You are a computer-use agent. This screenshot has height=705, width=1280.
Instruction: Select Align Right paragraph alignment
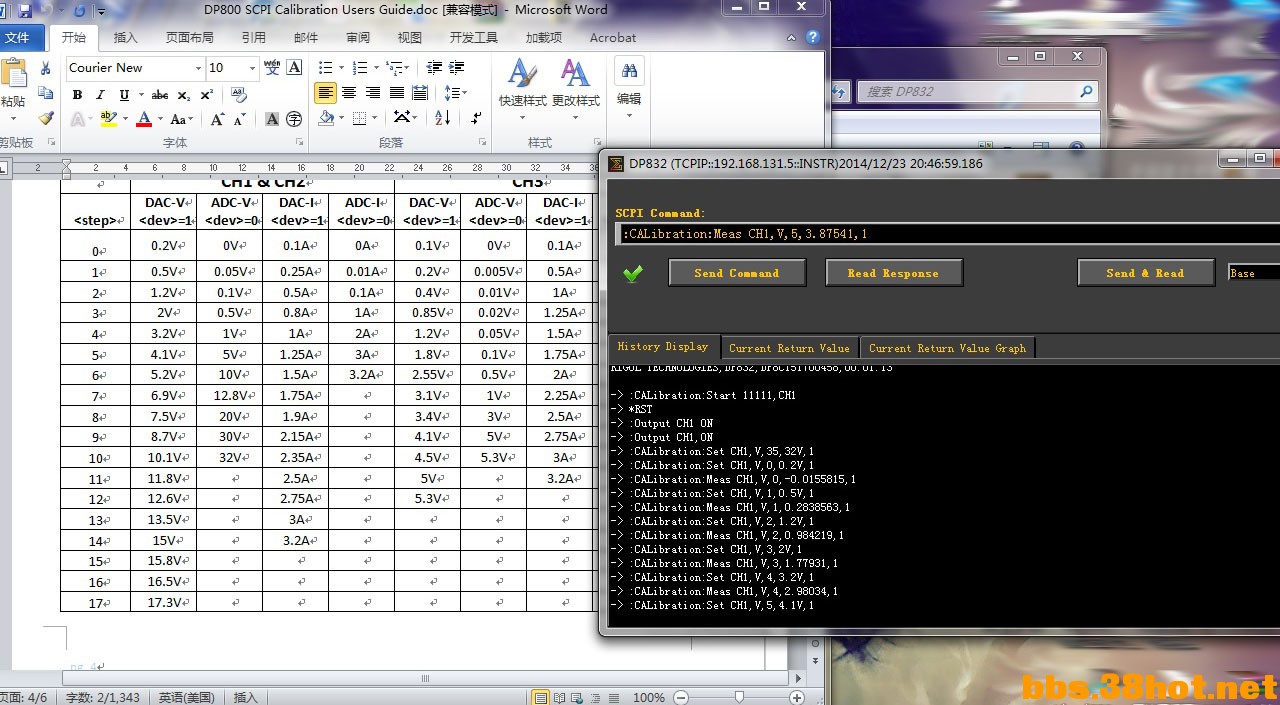(x=373, y=93)
